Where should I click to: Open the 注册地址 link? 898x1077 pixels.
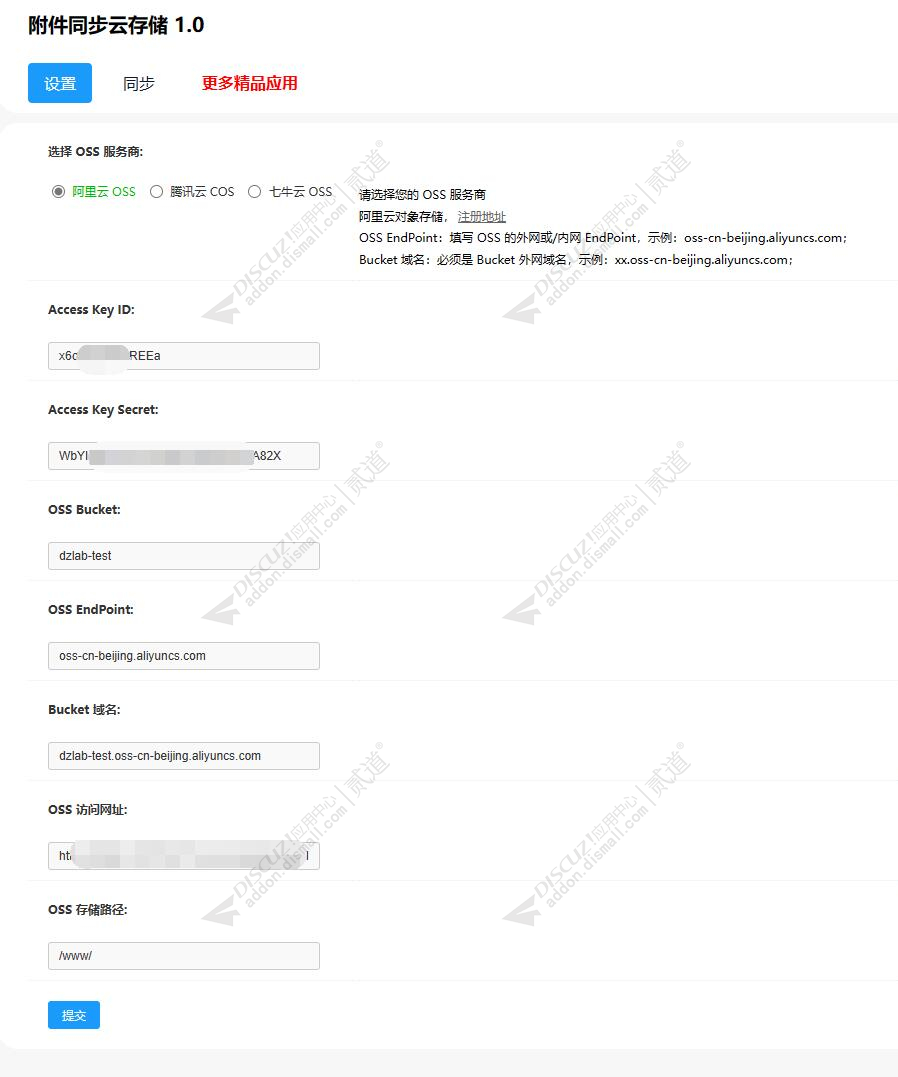click(x=482, y=216)
